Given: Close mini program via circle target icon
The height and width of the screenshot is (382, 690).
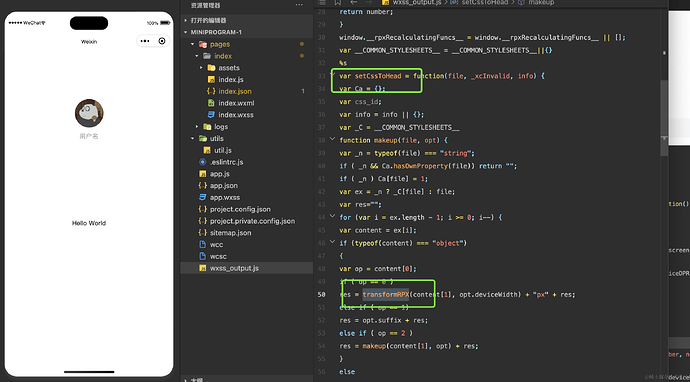Looking at the screenshot, I should point(162,41).
